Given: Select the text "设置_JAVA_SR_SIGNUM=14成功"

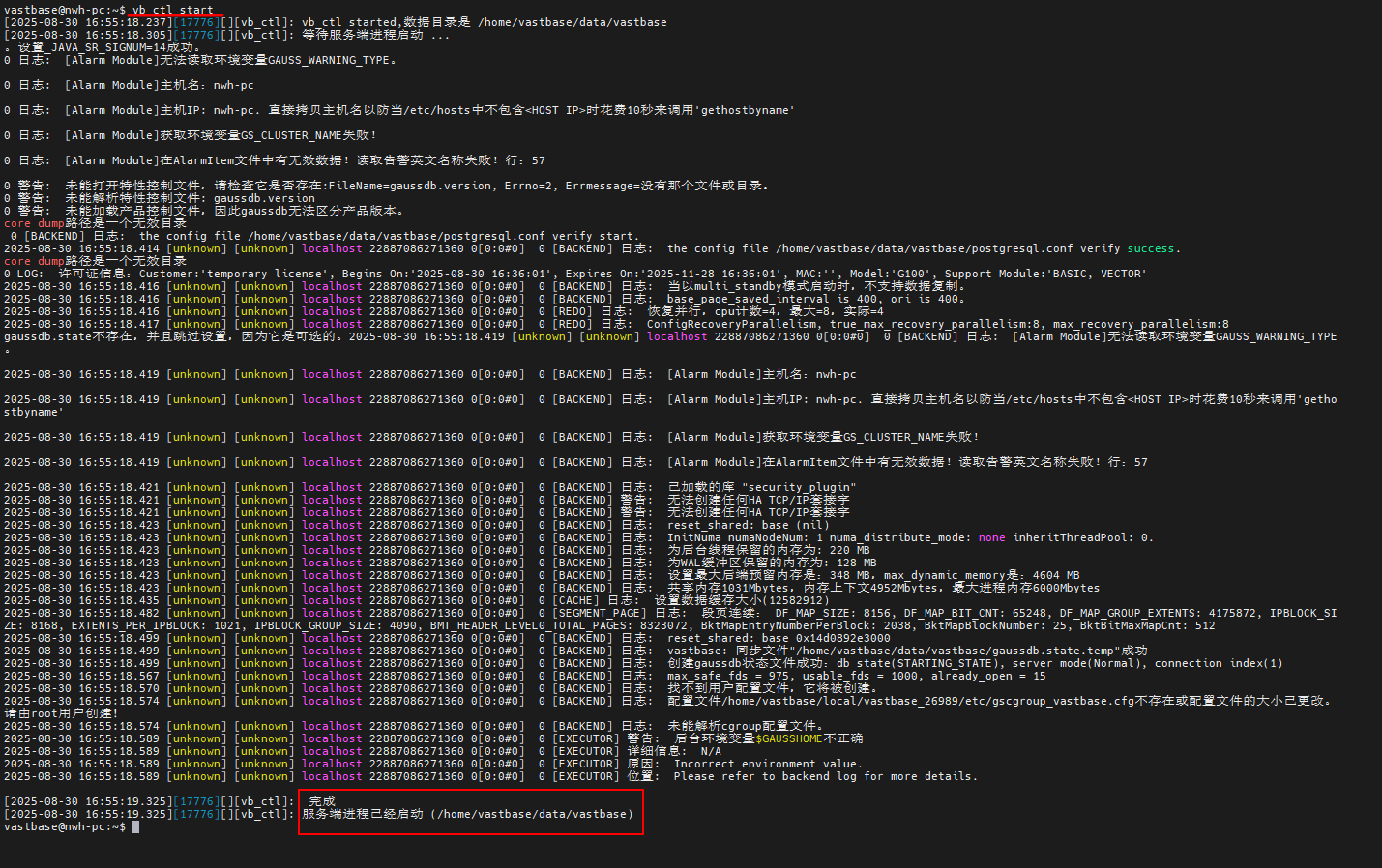Looking at the screenshot, I should point(105,47).
